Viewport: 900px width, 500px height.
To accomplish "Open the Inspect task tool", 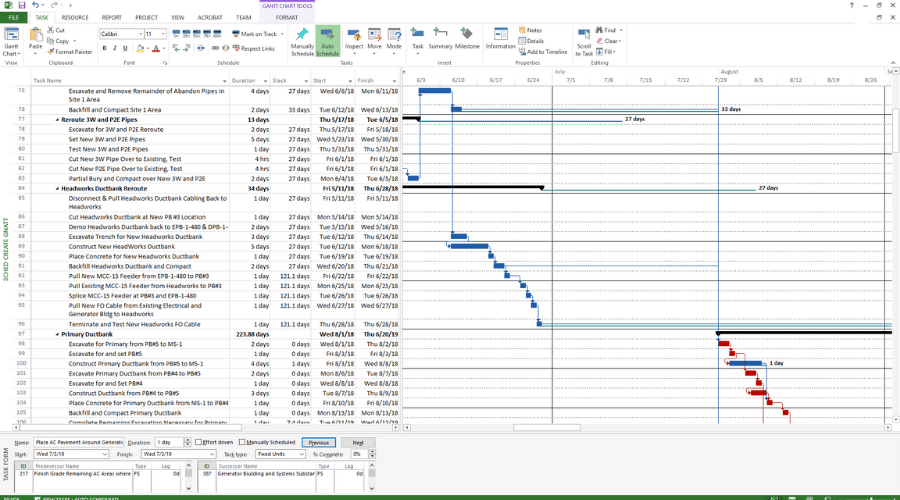I will pos(354,39).
